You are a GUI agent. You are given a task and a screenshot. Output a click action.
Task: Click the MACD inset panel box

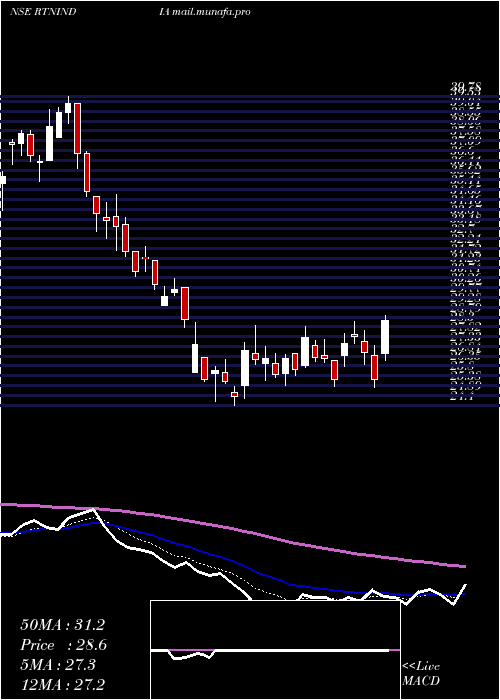pos(275,650)
